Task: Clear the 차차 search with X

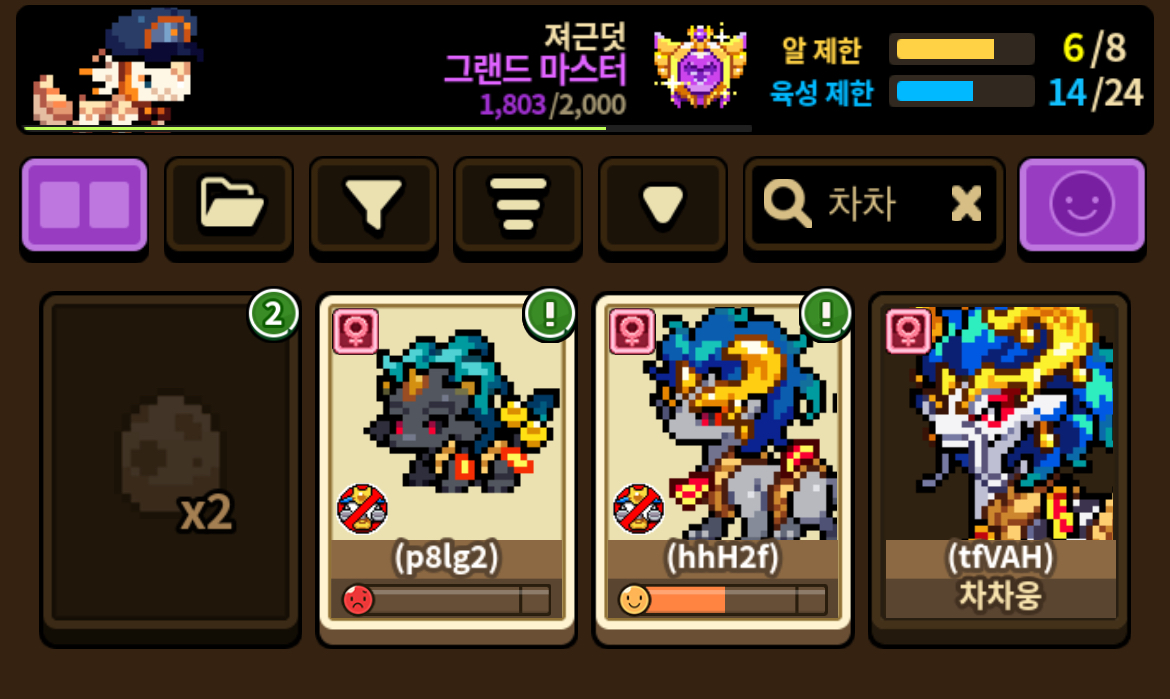Action: [x=966, y=203]
